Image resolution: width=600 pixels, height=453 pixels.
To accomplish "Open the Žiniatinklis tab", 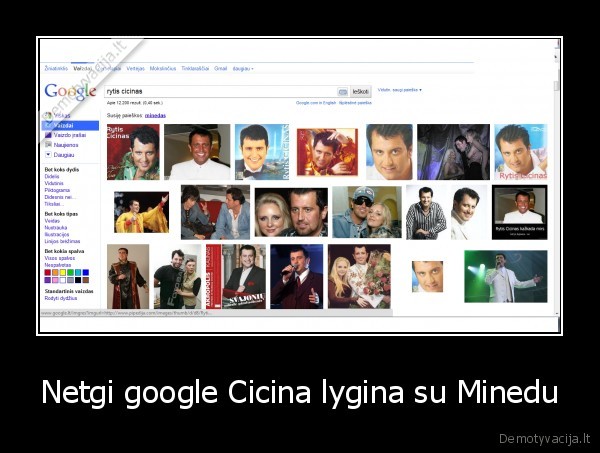I will [56, 68].
